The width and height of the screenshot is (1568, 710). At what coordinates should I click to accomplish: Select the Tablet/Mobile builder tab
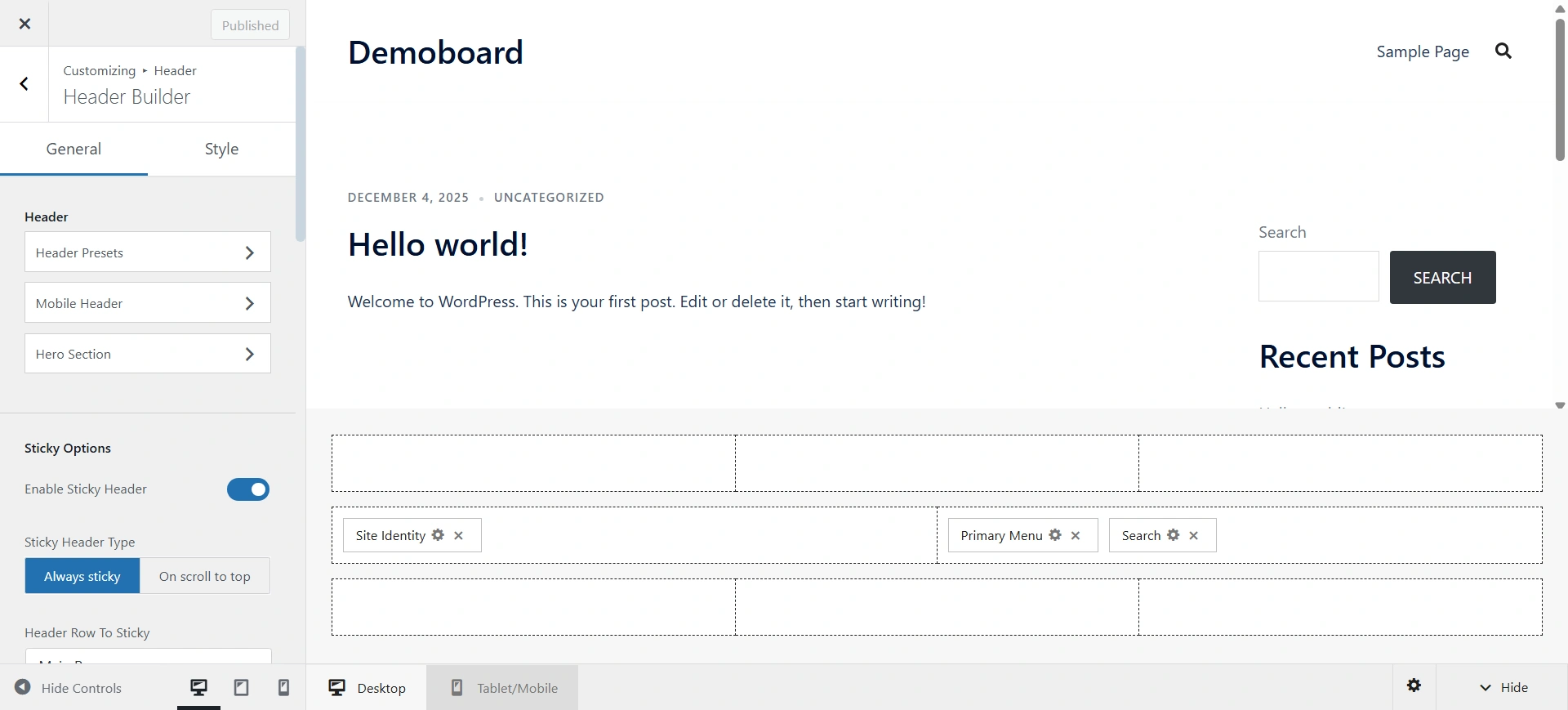click(502, 688)
